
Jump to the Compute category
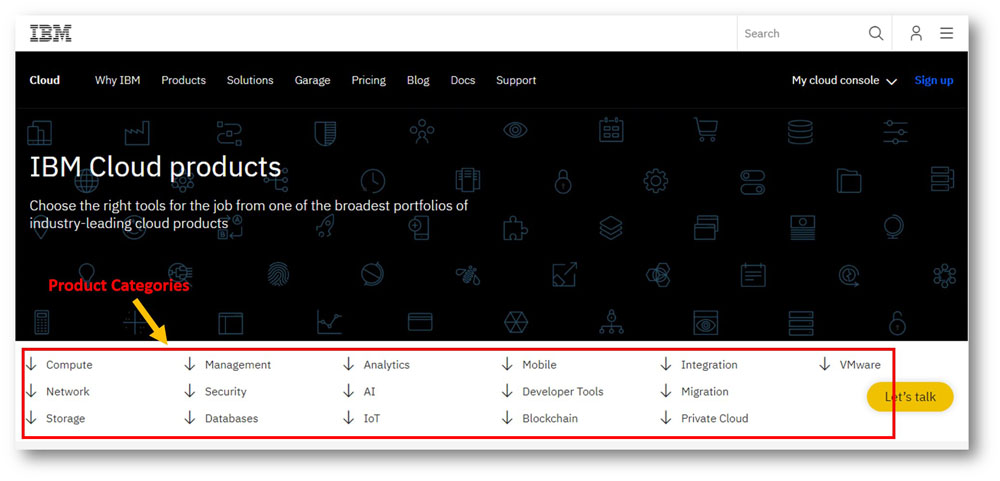coord(69,365)
